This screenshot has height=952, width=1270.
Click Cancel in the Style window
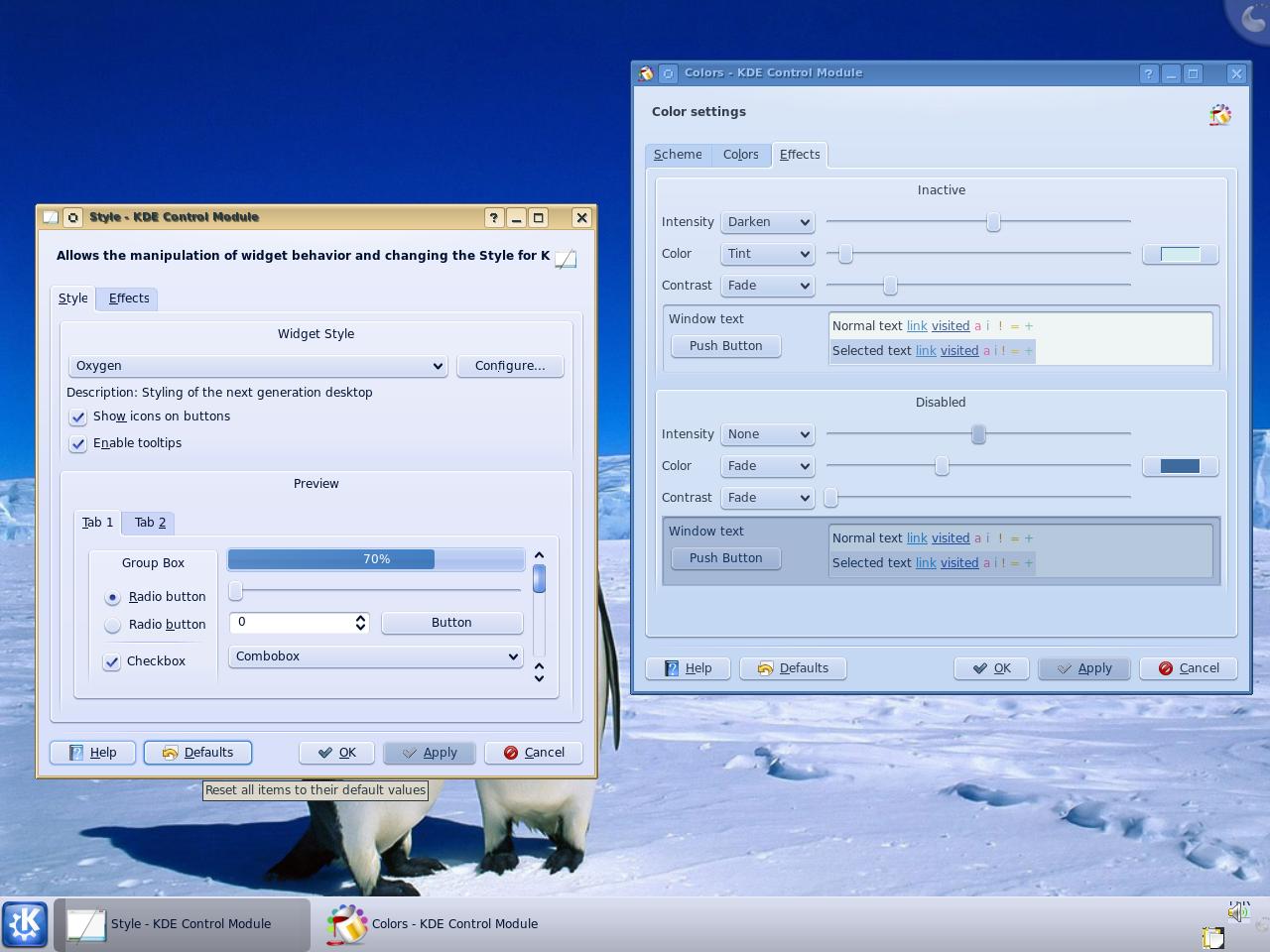click(533, 753)
